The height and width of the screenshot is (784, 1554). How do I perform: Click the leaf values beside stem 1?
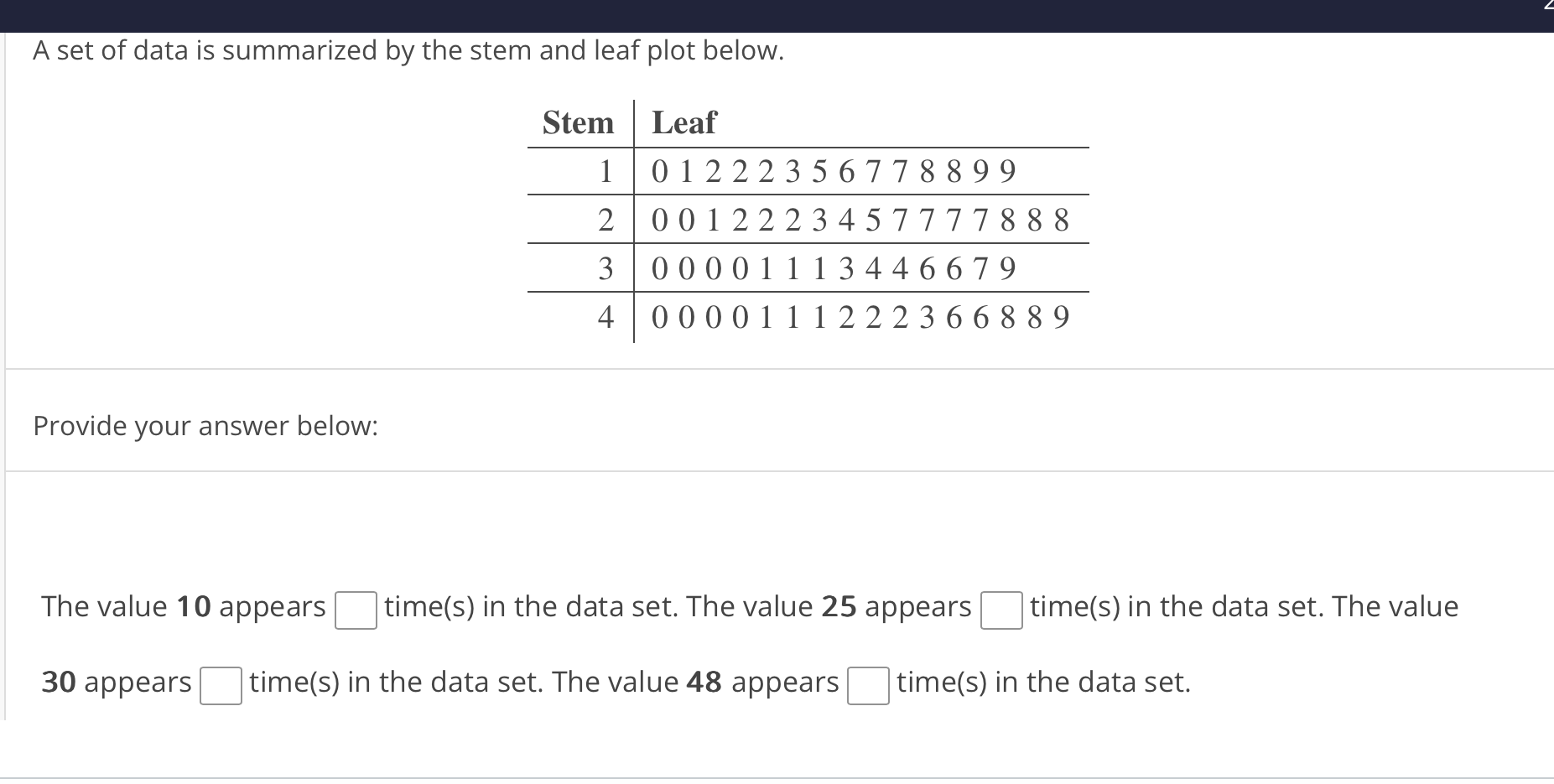coord(832,172)
